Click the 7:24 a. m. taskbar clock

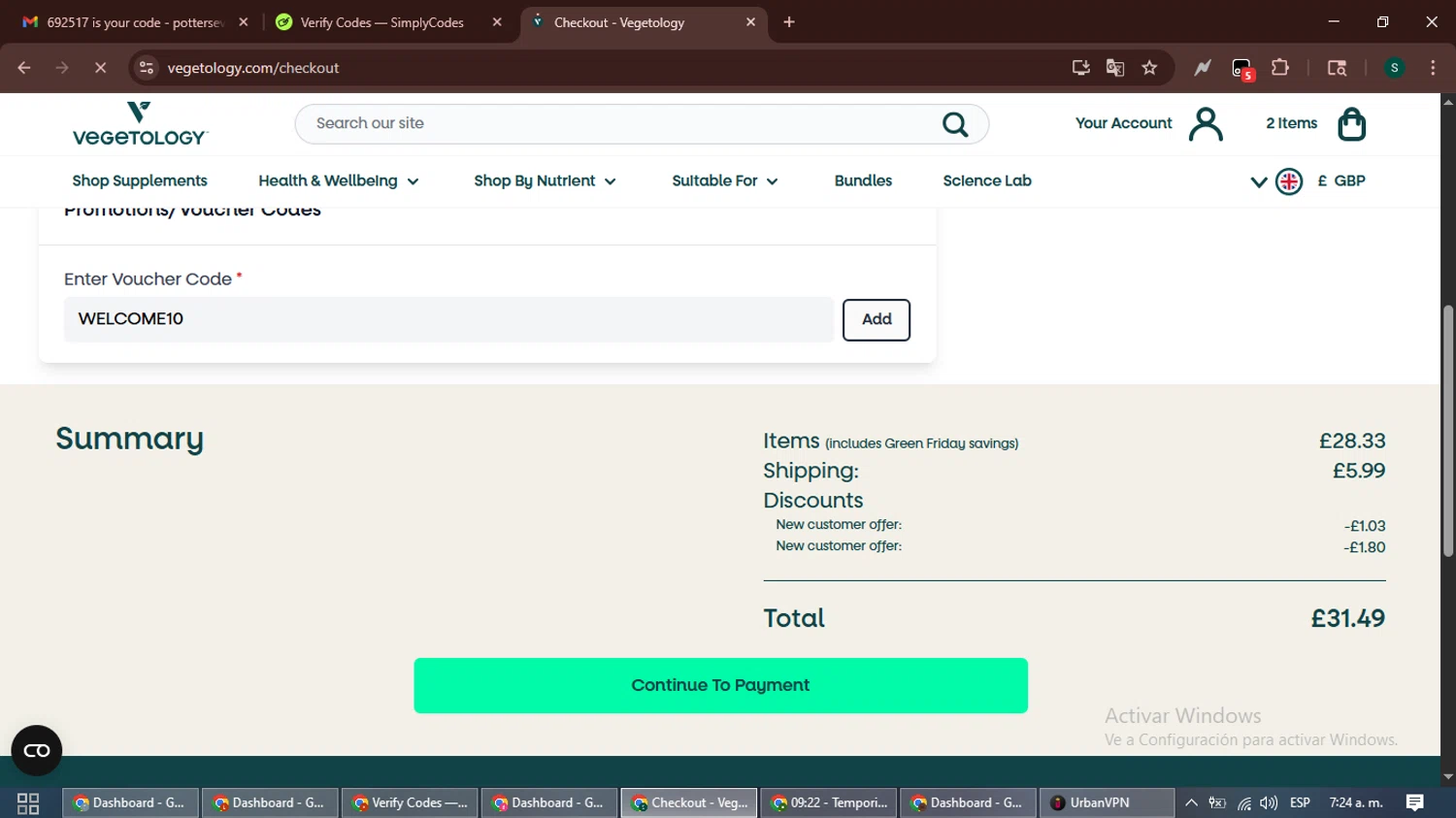(1356, 802)
